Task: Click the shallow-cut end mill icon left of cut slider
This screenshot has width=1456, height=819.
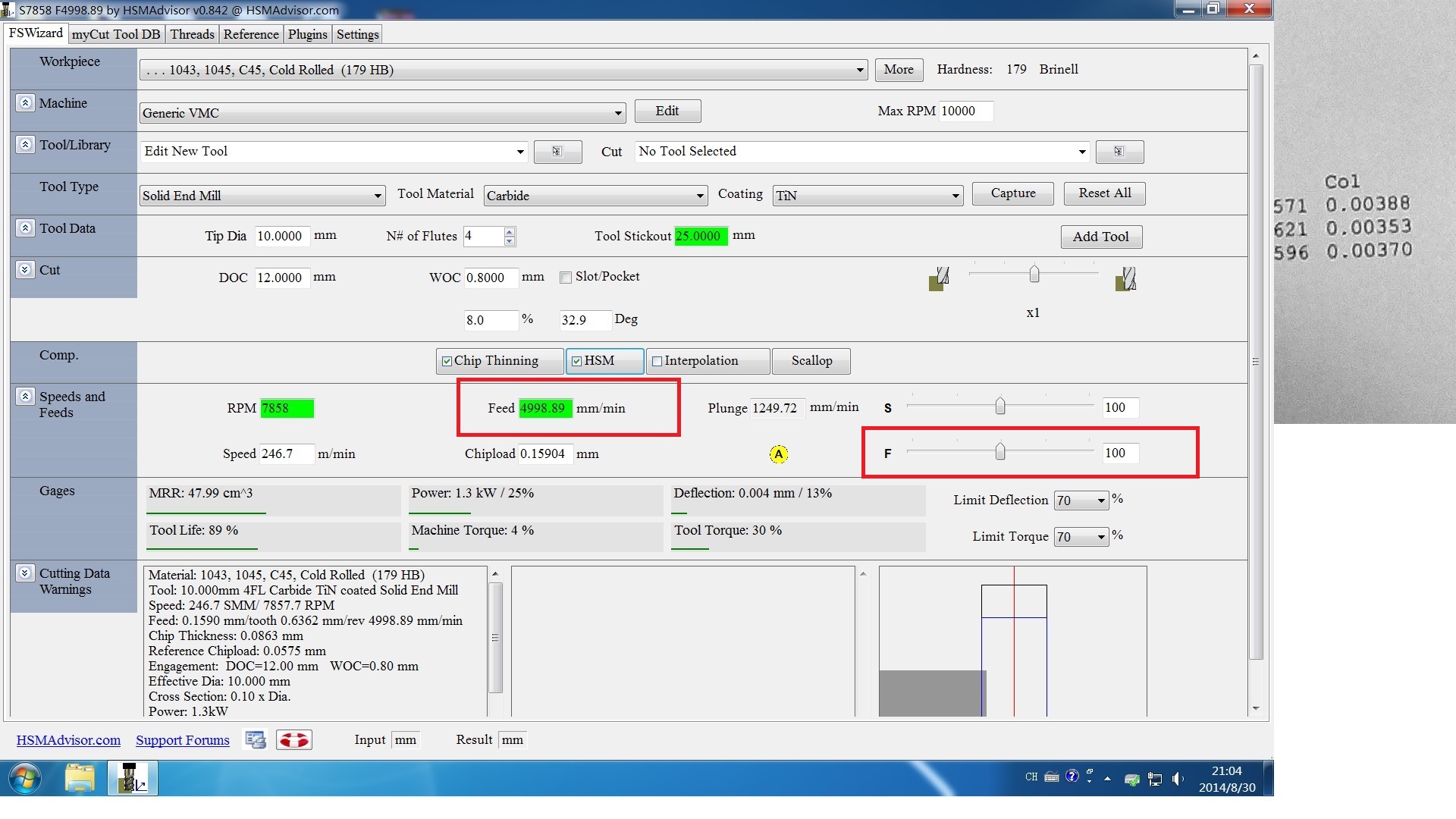Action: (x=939, y=279)
